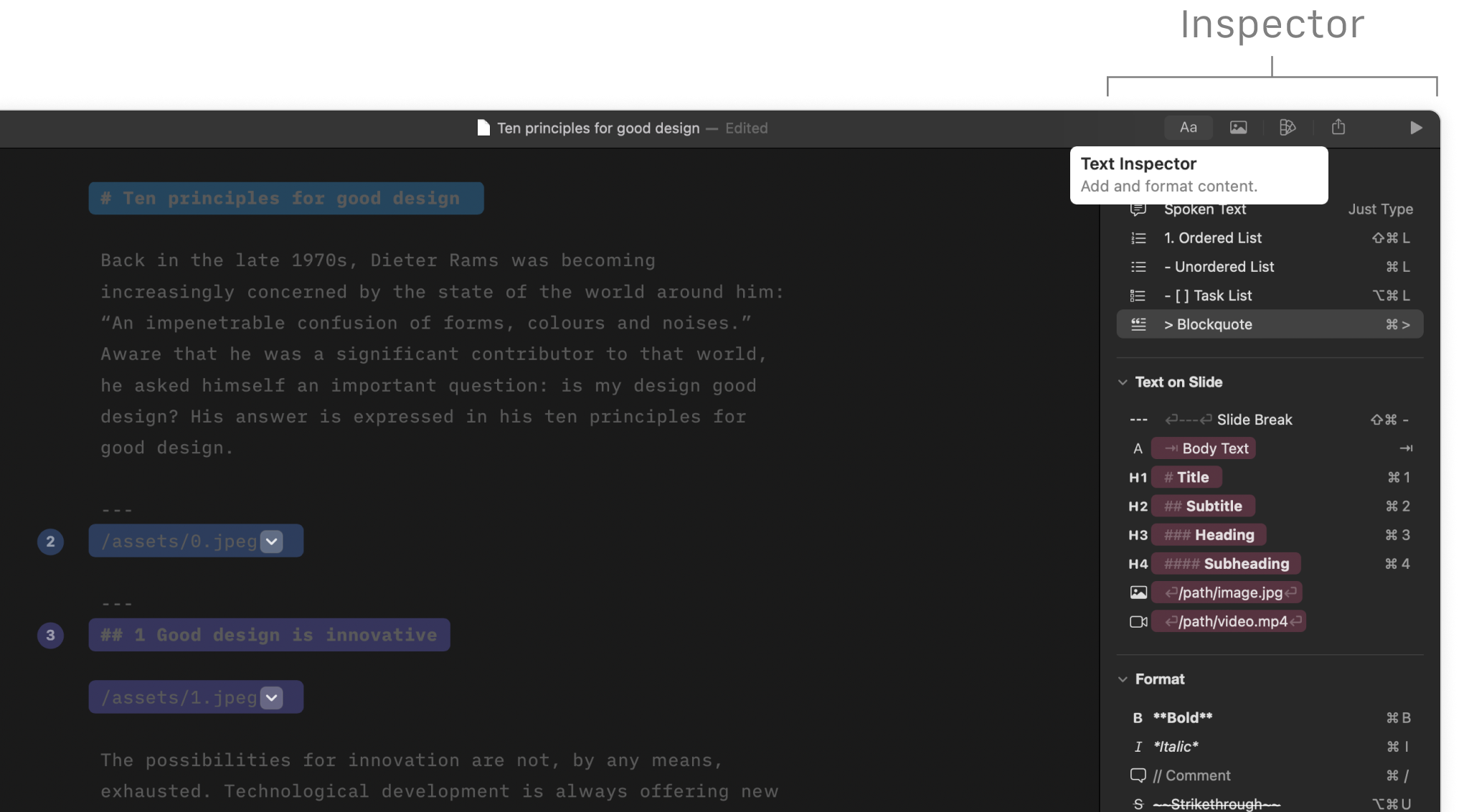The height and width of the screenshot is (812, 1469).
Task: Expand the dropdown next to /assets/0.jpeg
Action: [x=270, y=541]
